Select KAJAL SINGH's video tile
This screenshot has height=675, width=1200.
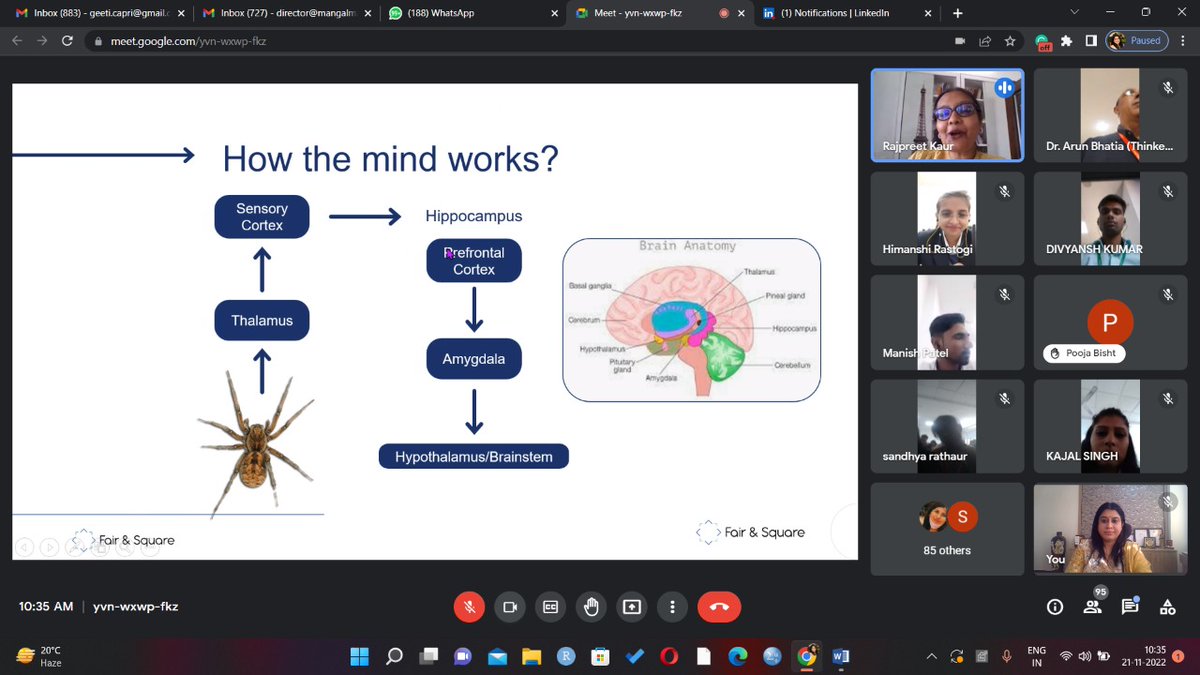(x=1111, y=425)
